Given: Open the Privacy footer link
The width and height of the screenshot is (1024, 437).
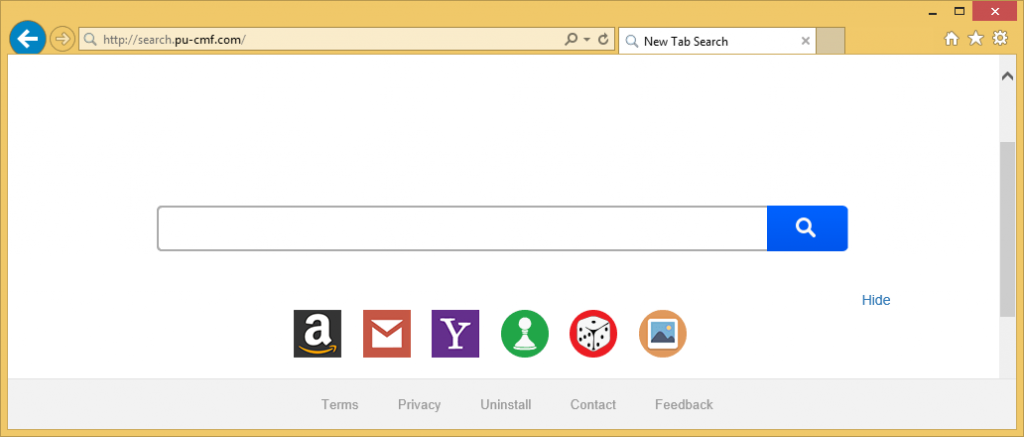Looking at the screenshot, I should 419,405.
